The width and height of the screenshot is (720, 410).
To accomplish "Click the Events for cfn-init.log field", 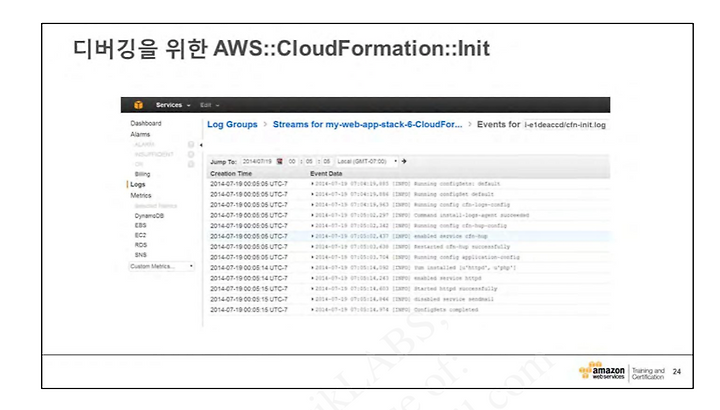I will pos(565,125).
